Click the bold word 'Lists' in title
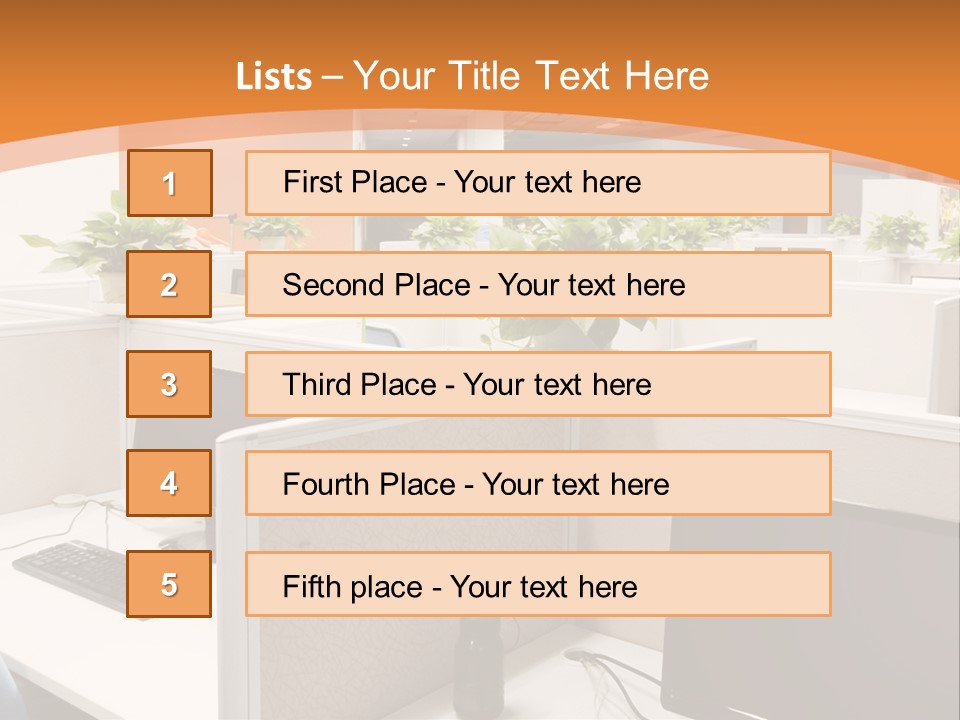 [x=274, y=77]
